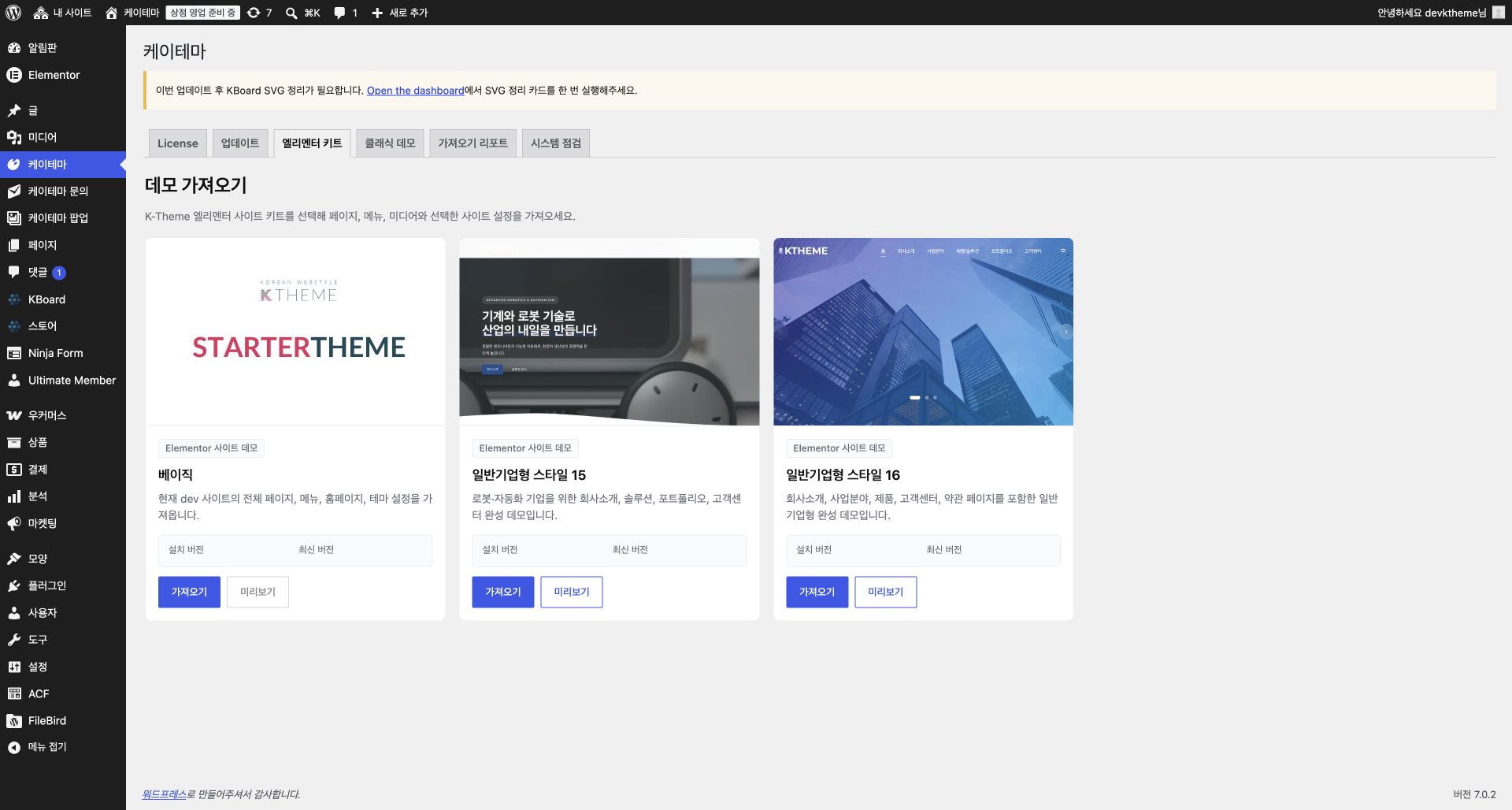Switch to the 시스템 점검 tab
This screenshot has height=810, width=1512.
pos(556,143)
